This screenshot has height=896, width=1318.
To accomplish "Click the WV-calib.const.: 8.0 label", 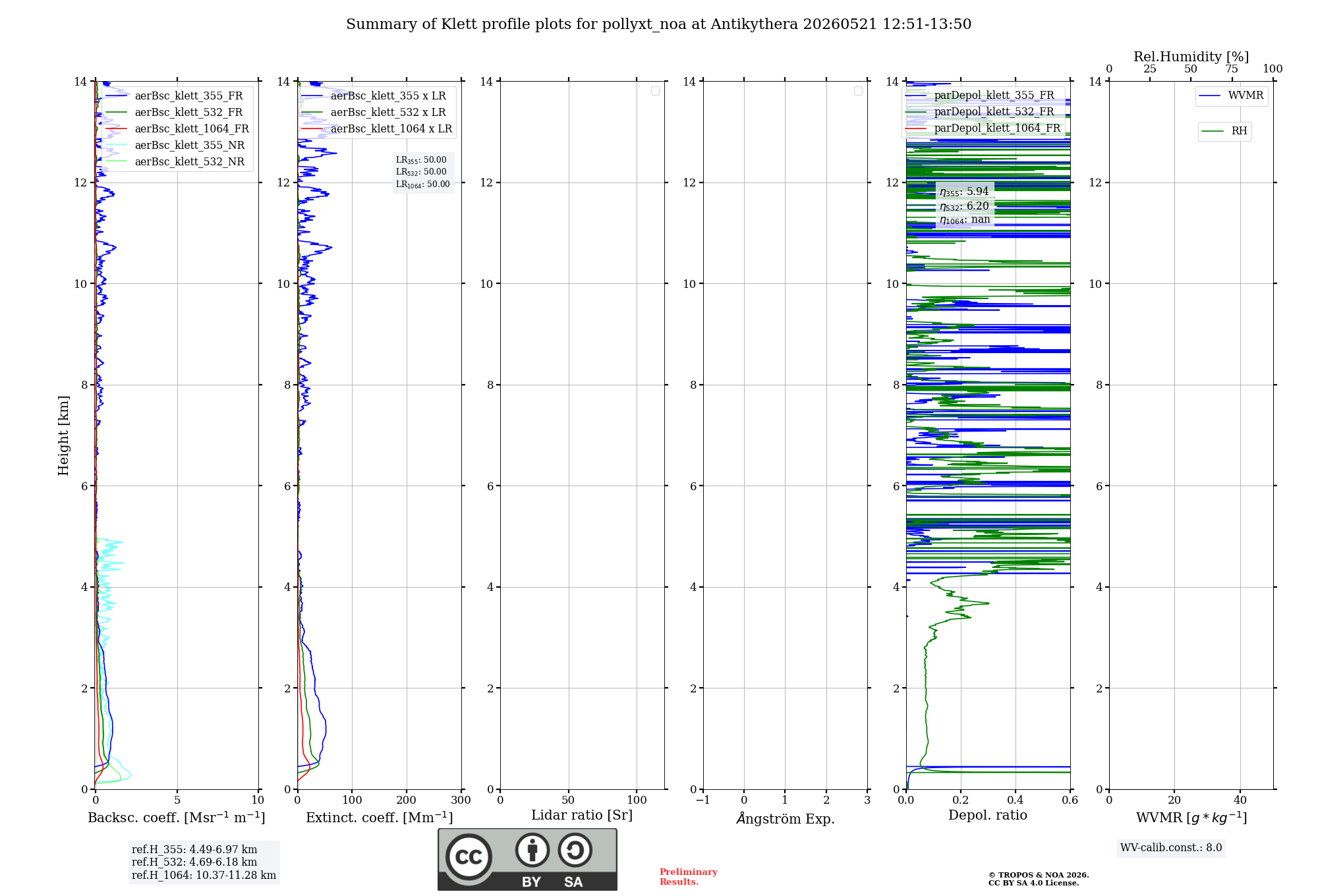I will pyautogui.click(x=1171, y=848).
